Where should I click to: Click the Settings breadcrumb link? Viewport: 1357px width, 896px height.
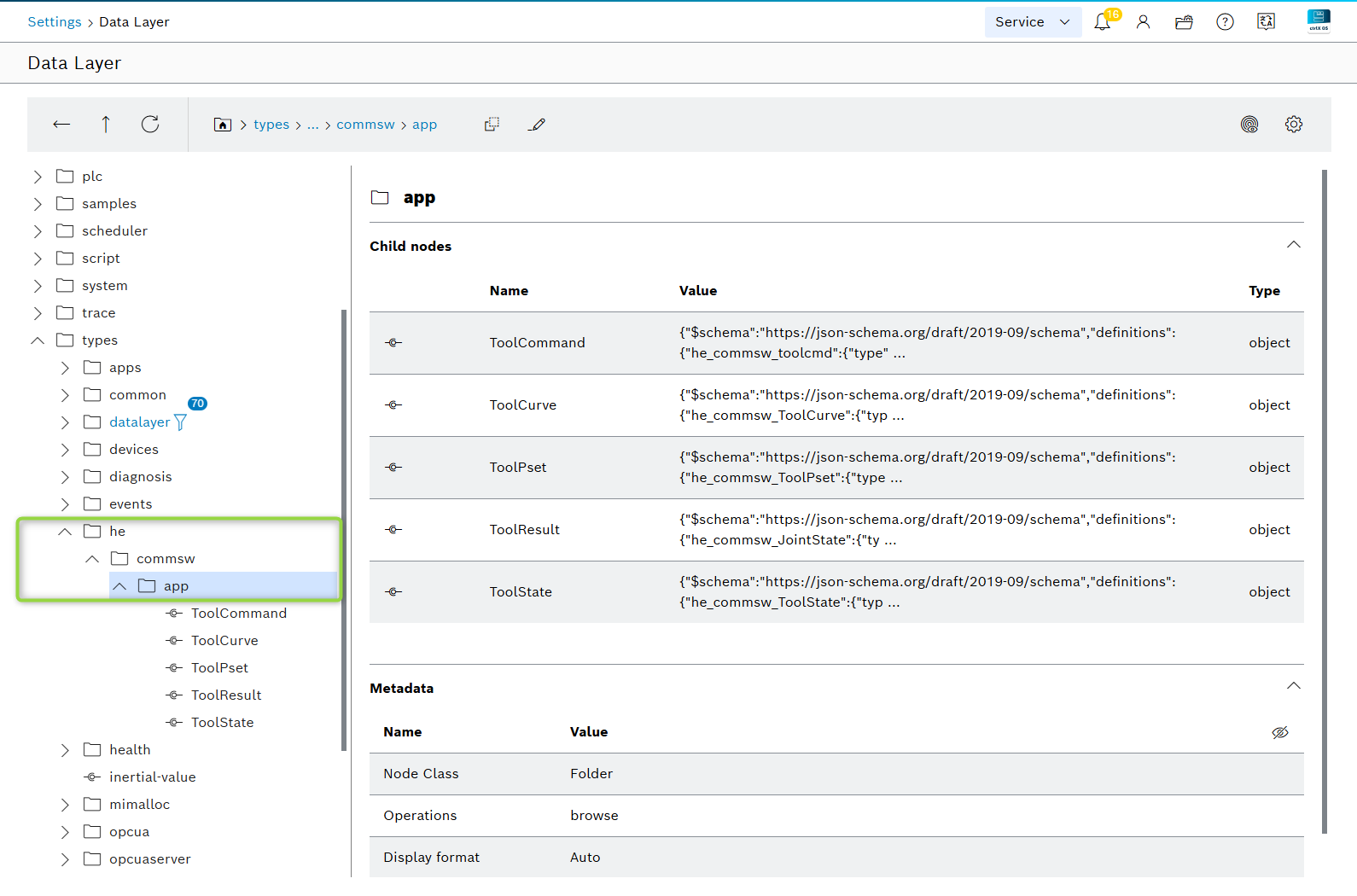coord(55,22)
